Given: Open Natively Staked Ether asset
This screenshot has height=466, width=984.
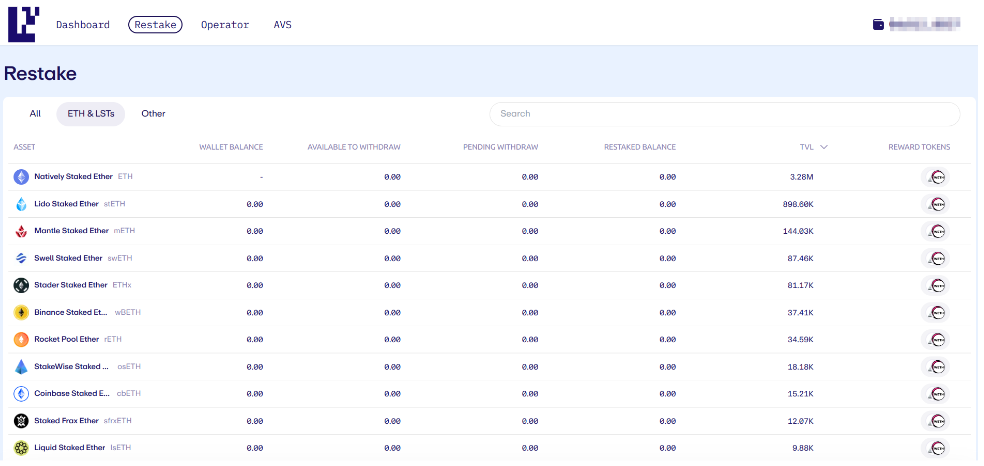Looking at the screenshot, I should click(73, 177).
